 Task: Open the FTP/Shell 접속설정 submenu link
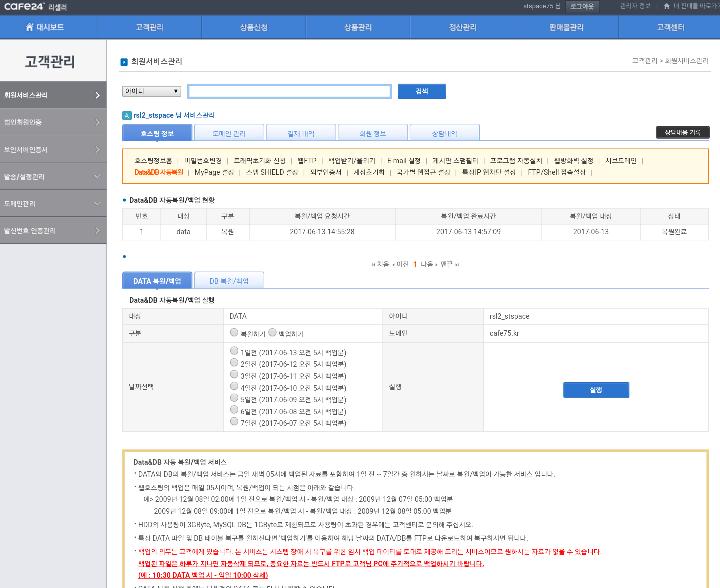point(557,172)
